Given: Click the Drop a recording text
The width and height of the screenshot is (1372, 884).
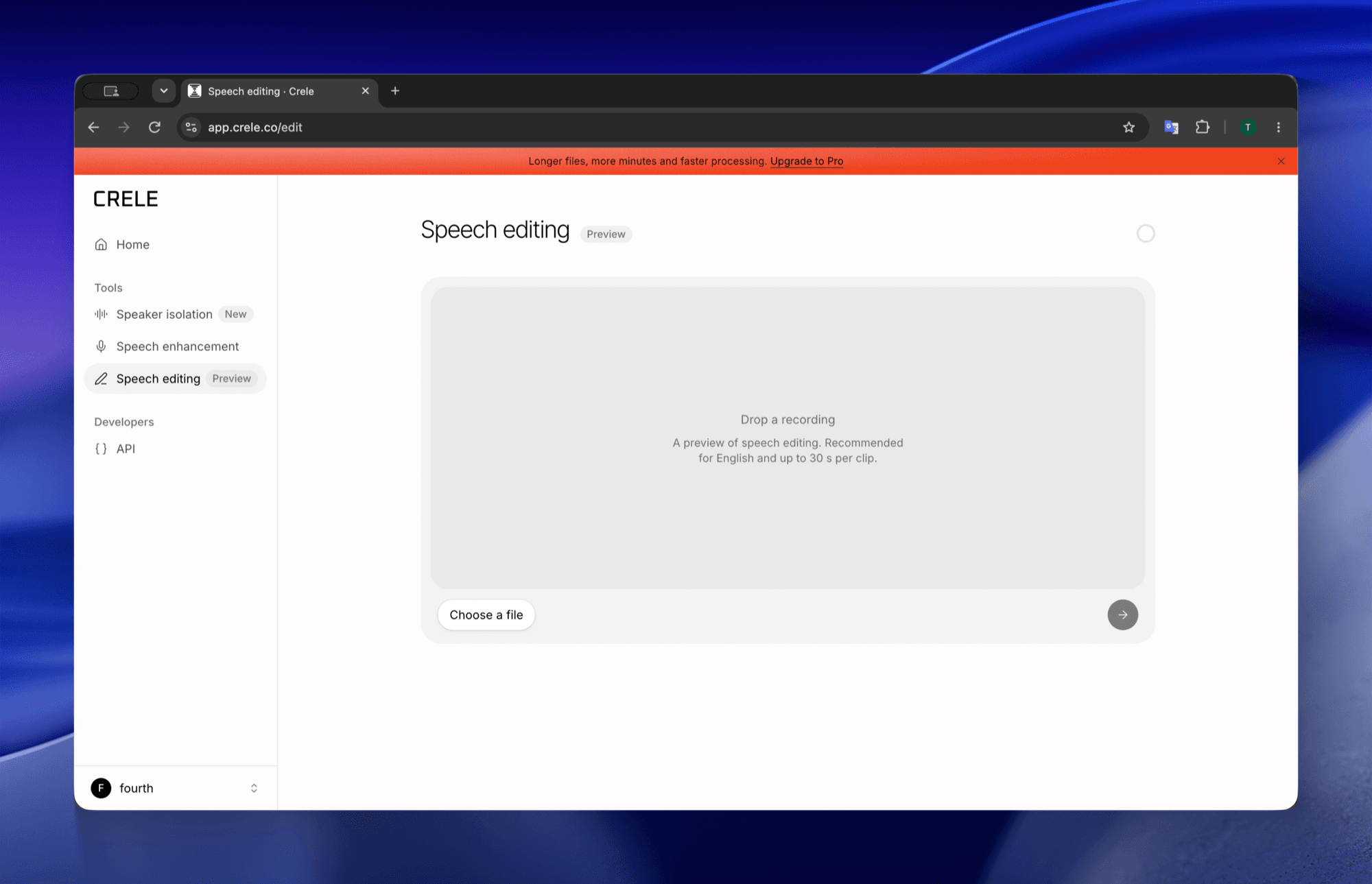Looking at the screenshot, I should click(x=788, y=420).
